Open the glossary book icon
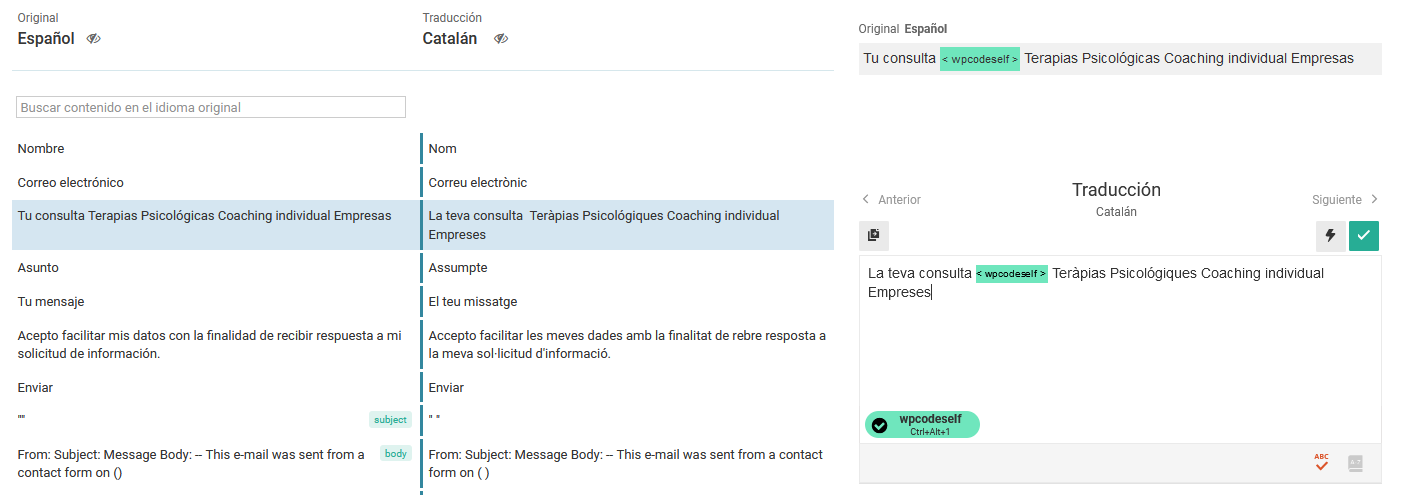Viewport: 1405px width, 495px height. coord(1355,463)
